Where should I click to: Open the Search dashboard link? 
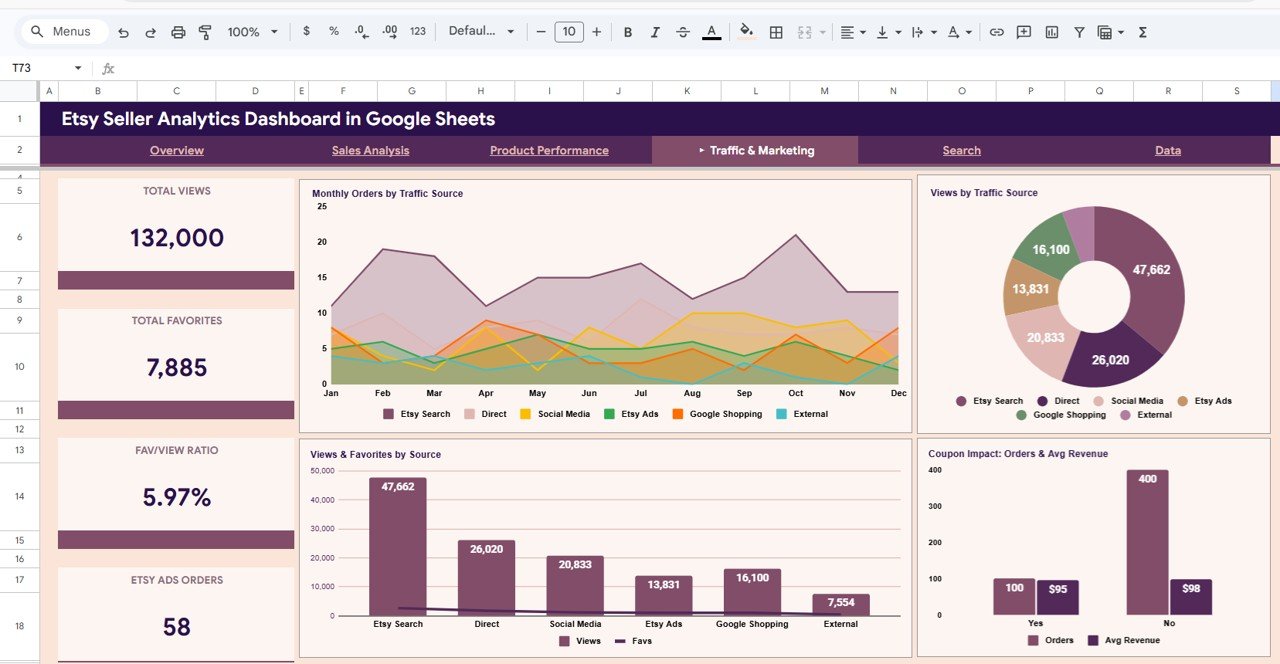(x=961, y=150)
